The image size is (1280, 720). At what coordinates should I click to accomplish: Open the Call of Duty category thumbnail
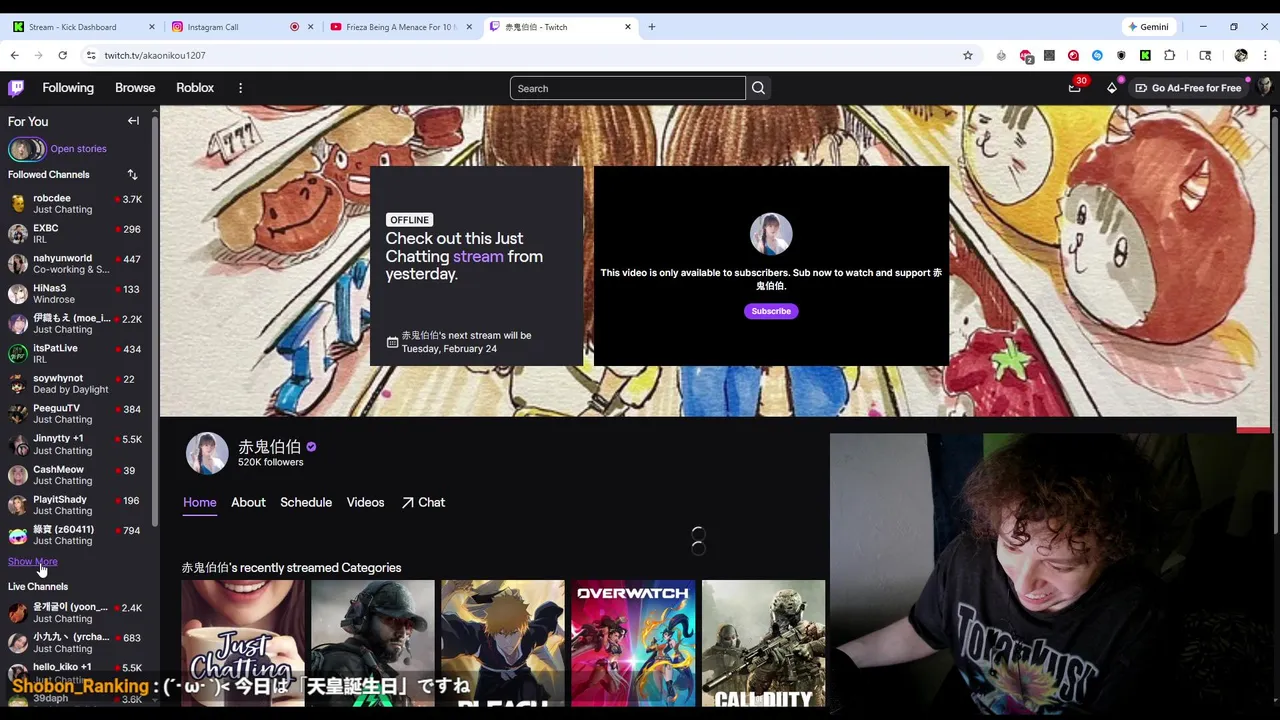pyautogui.click(x=763, y=643)
